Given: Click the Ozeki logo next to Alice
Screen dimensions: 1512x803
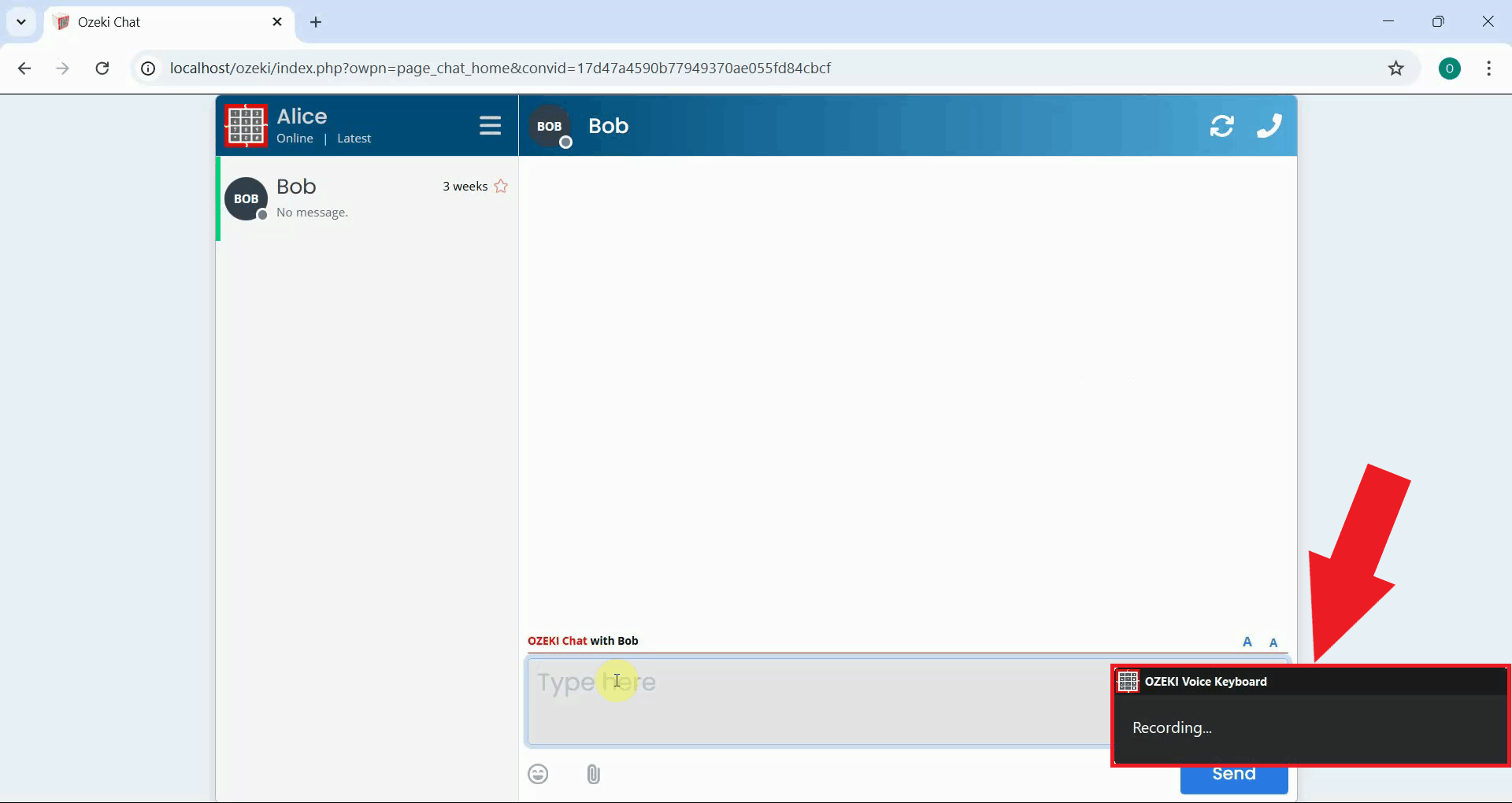Looking at the screenshot, I should (245, 125).
